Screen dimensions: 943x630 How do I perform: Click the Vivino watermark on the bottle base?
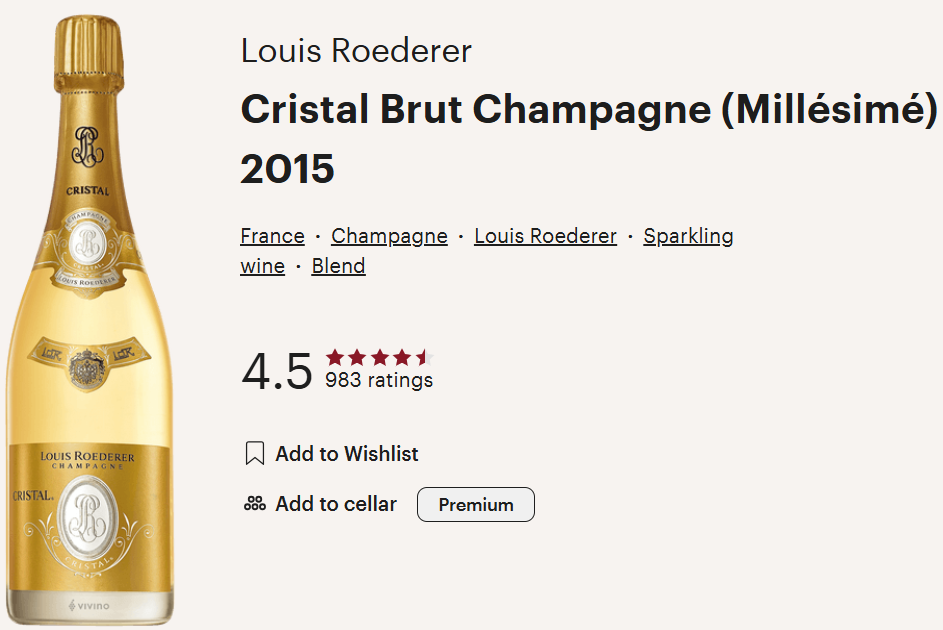pyautogui.click(x=90, y=606)
